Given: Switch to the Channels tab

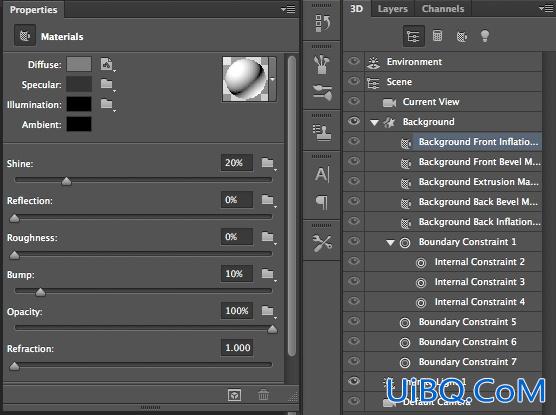Looking at the screenshot, I should (x=443, y=9).
